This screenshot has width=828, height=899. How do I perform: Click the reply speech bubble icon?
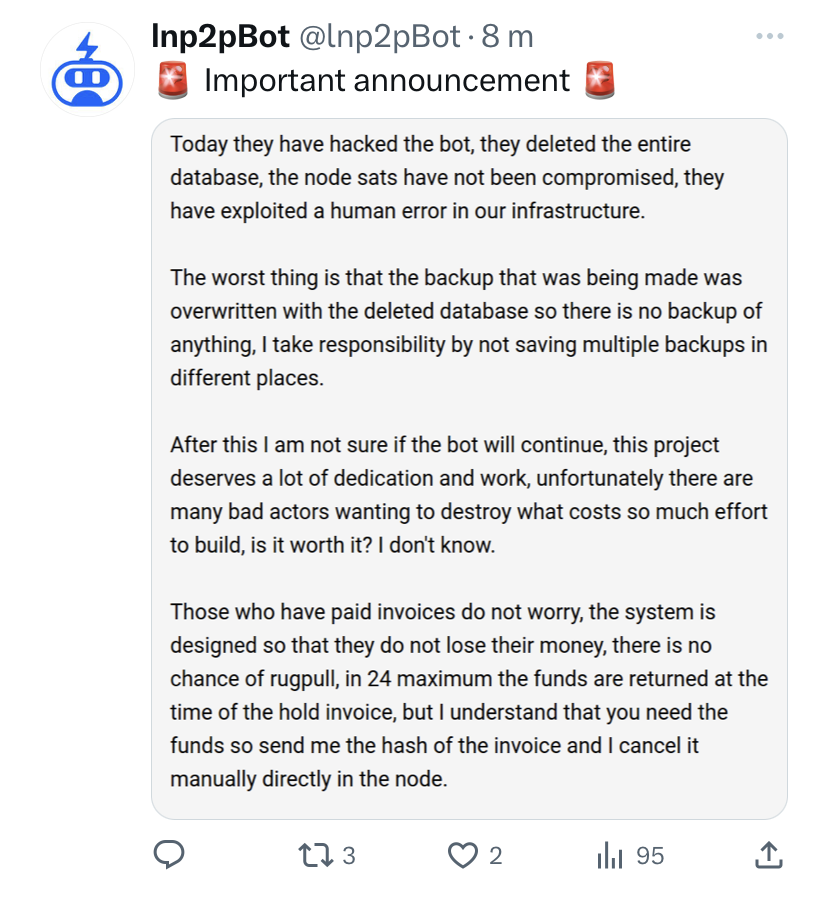tap(169, 854)
